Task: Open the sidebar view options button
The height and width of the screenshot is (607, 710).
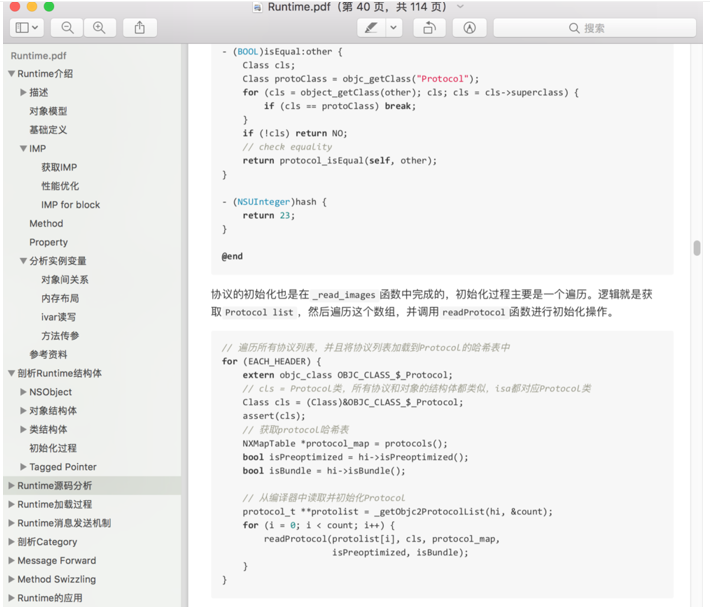Action: point(27,28)
